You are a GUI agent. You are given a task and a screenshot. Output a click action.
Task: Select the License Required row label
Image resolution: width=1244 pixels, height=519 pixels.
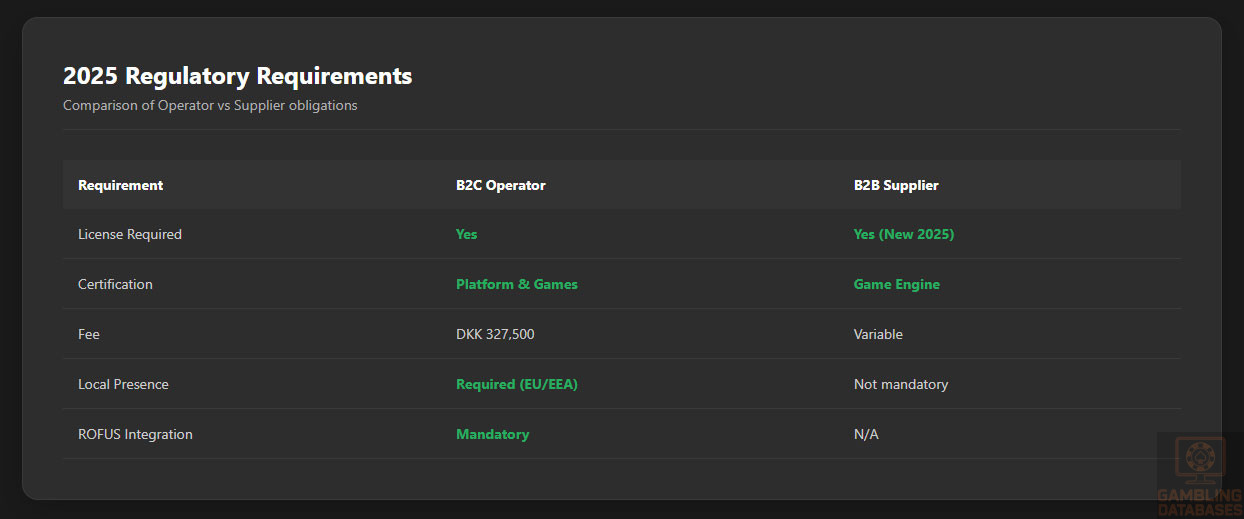(130, 234)
